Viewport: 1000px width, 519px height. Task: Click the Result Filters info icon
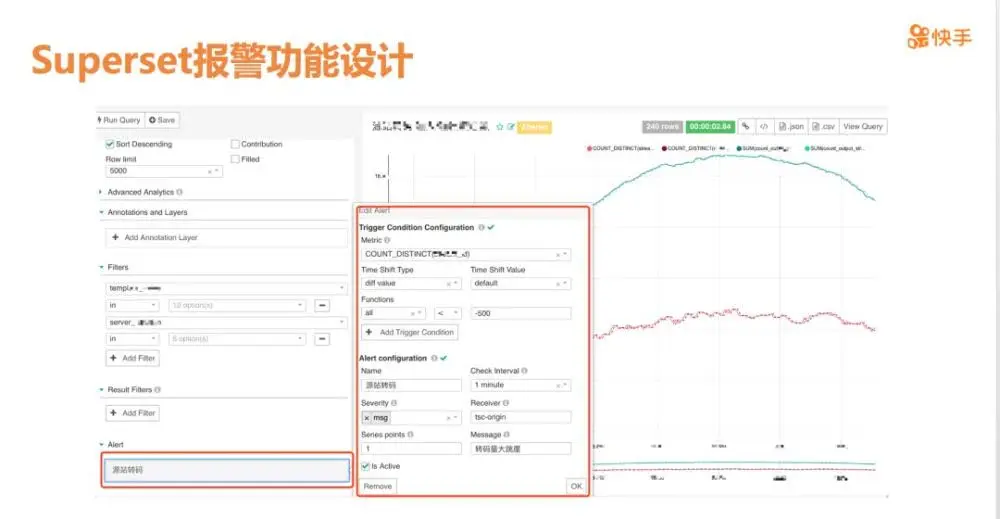[158, 390]
